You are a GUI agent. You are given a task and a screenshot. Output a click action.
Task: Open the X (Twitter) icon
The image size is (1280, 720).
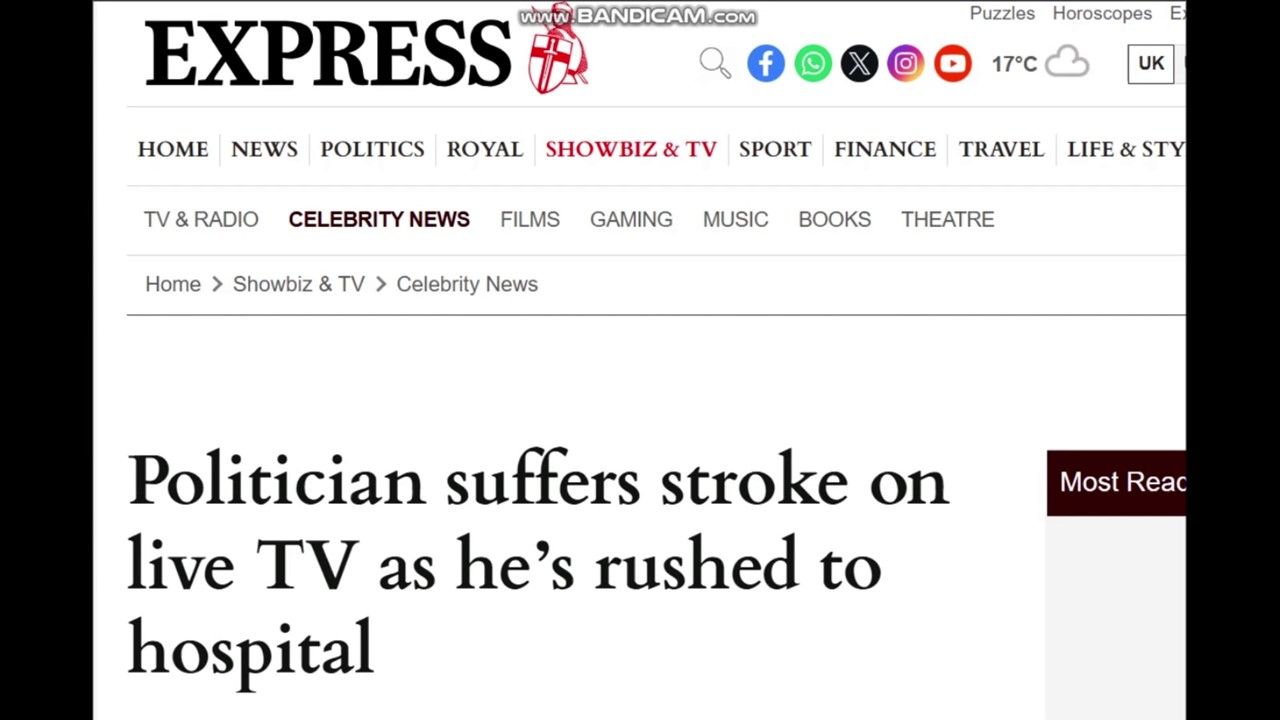(x=859, y=64)
